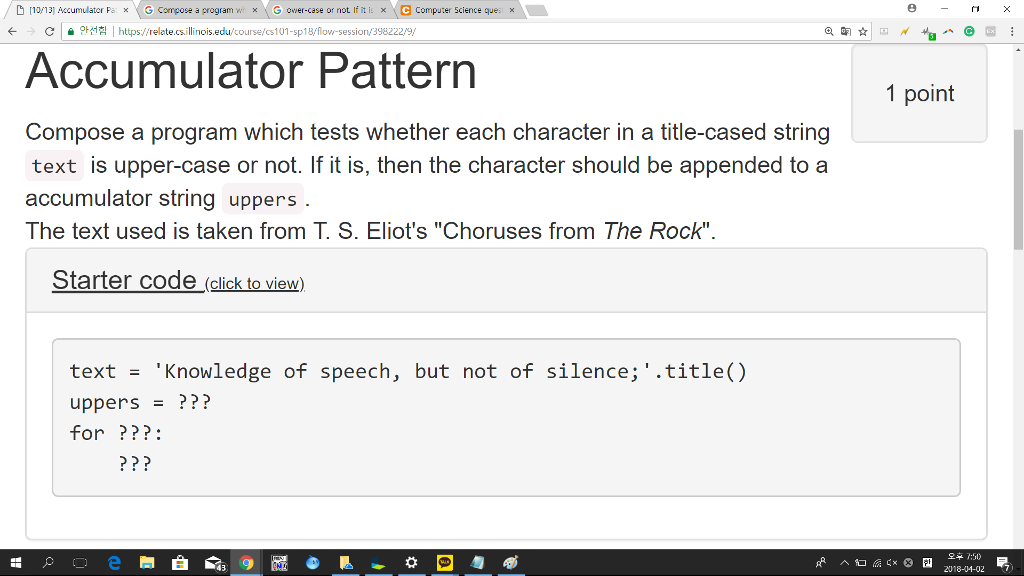1024x576 pixels.
Task: Click the Grammarly extension icon
Action: (x=968, y=31)
